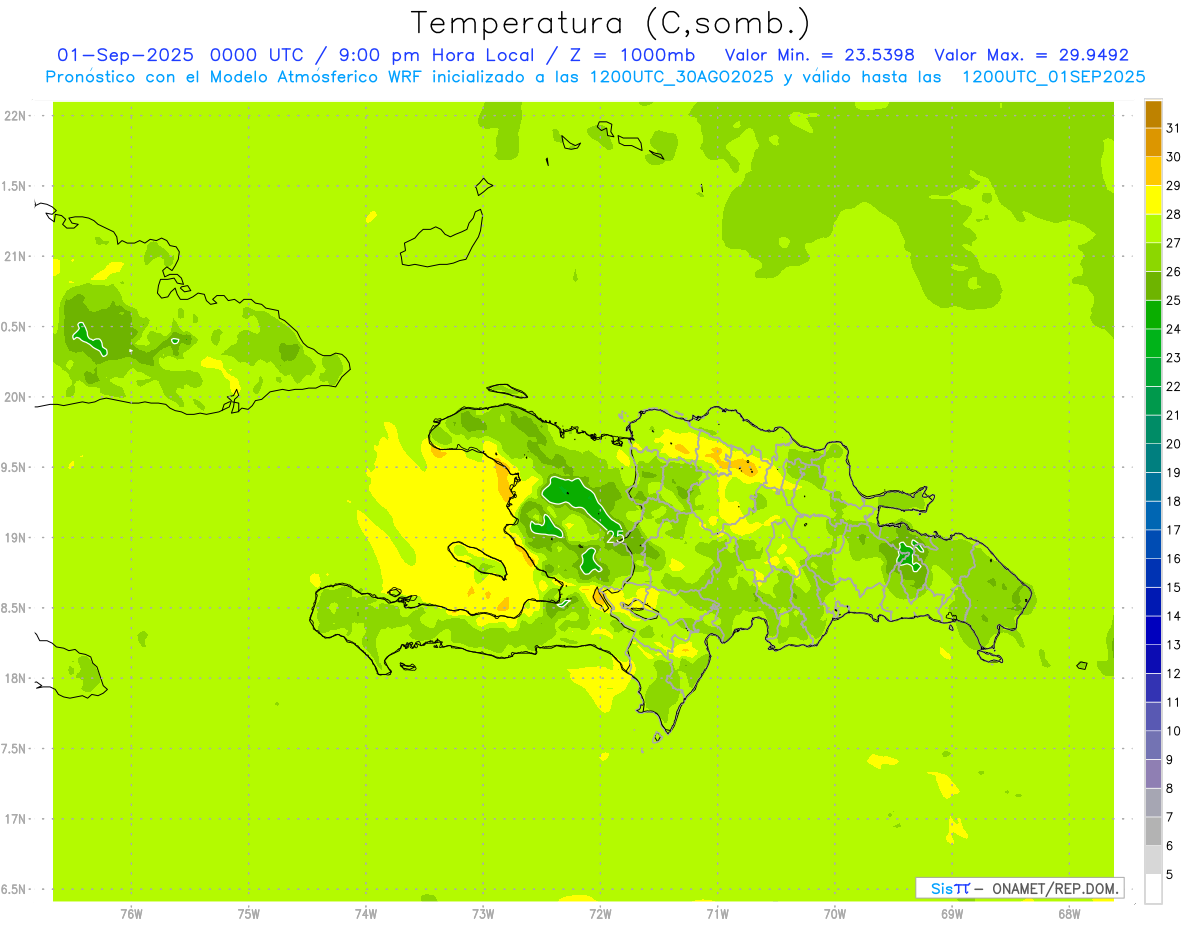Click the "19N" latitude axis label

click(x=16, y=537)
